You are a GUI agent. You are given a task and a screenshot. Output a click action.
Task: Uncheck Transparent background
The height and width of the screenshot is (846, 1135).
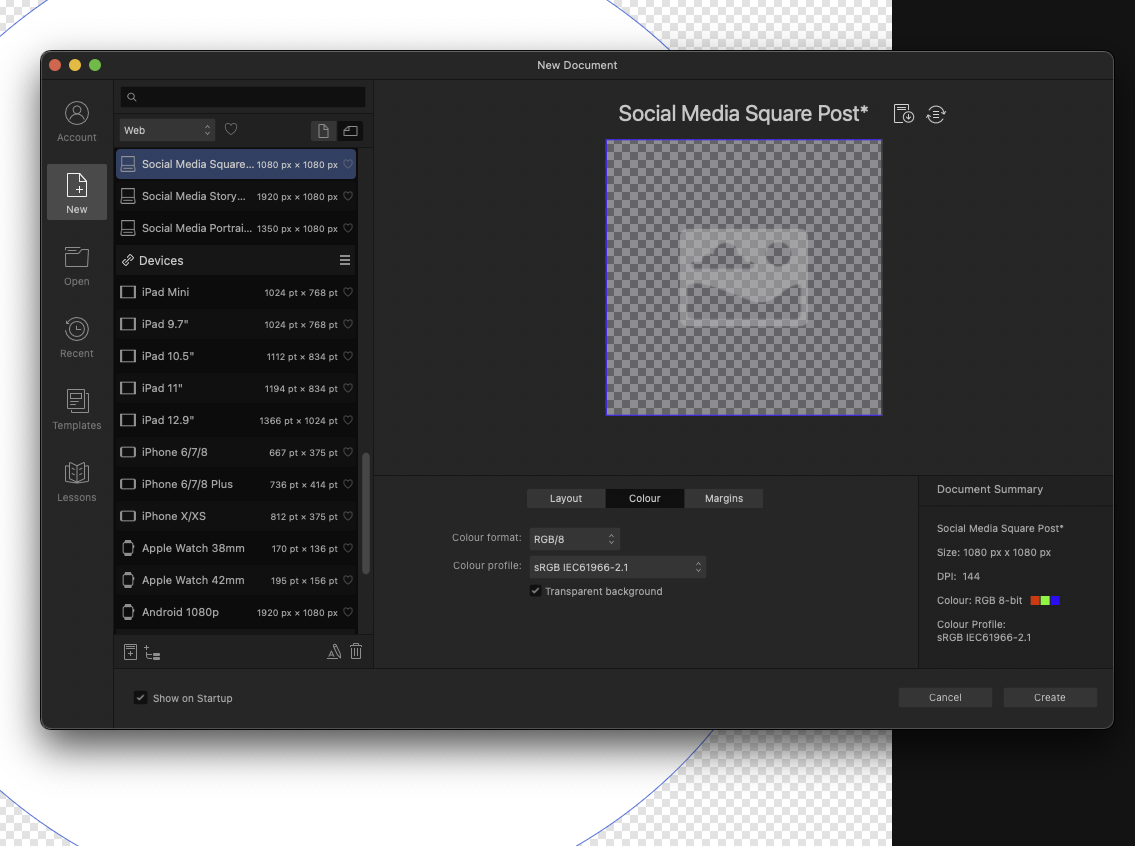coord(536,591)
